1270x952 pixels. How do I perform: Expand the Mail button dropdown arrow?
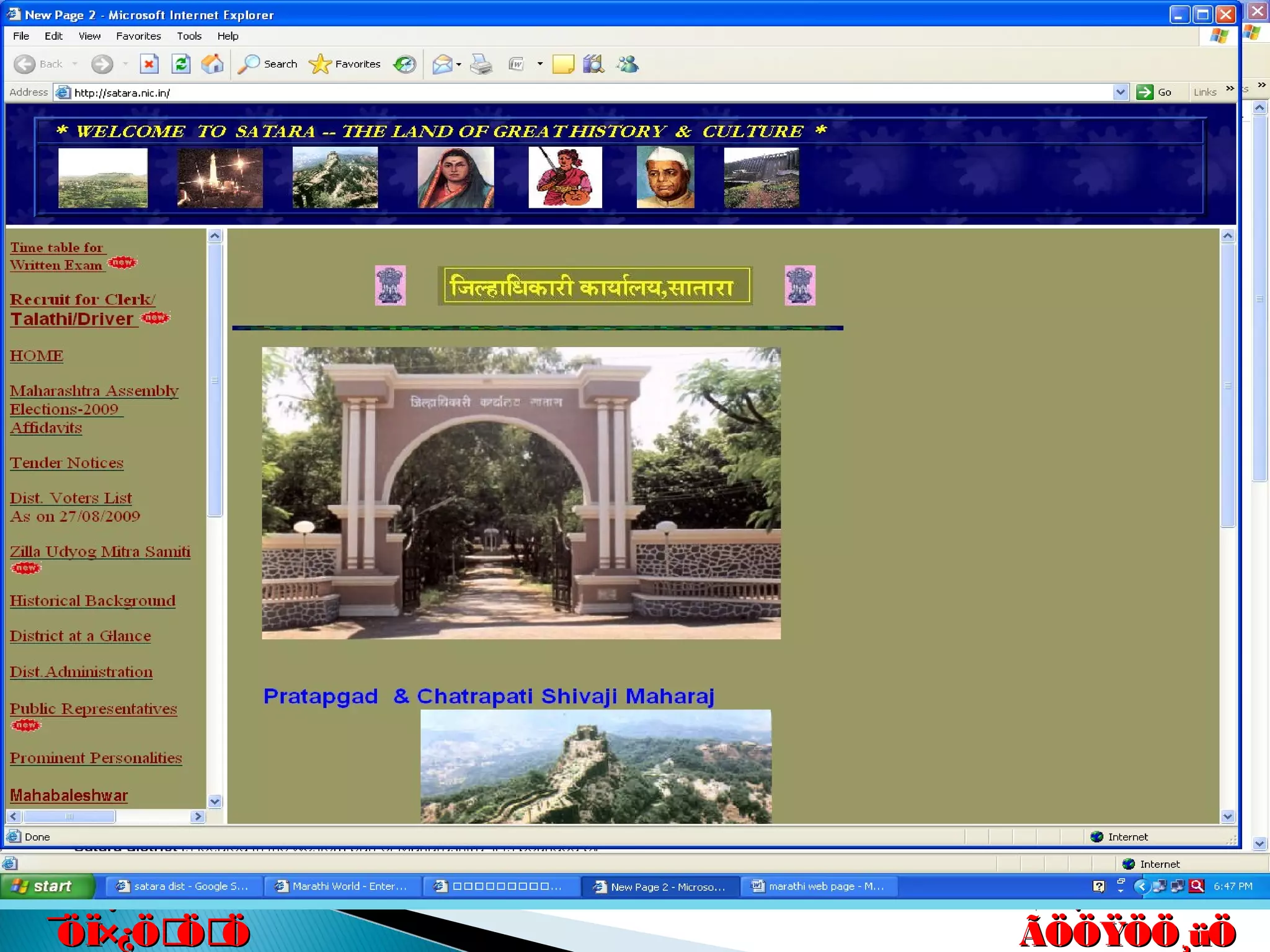click(x=459, y=64)
